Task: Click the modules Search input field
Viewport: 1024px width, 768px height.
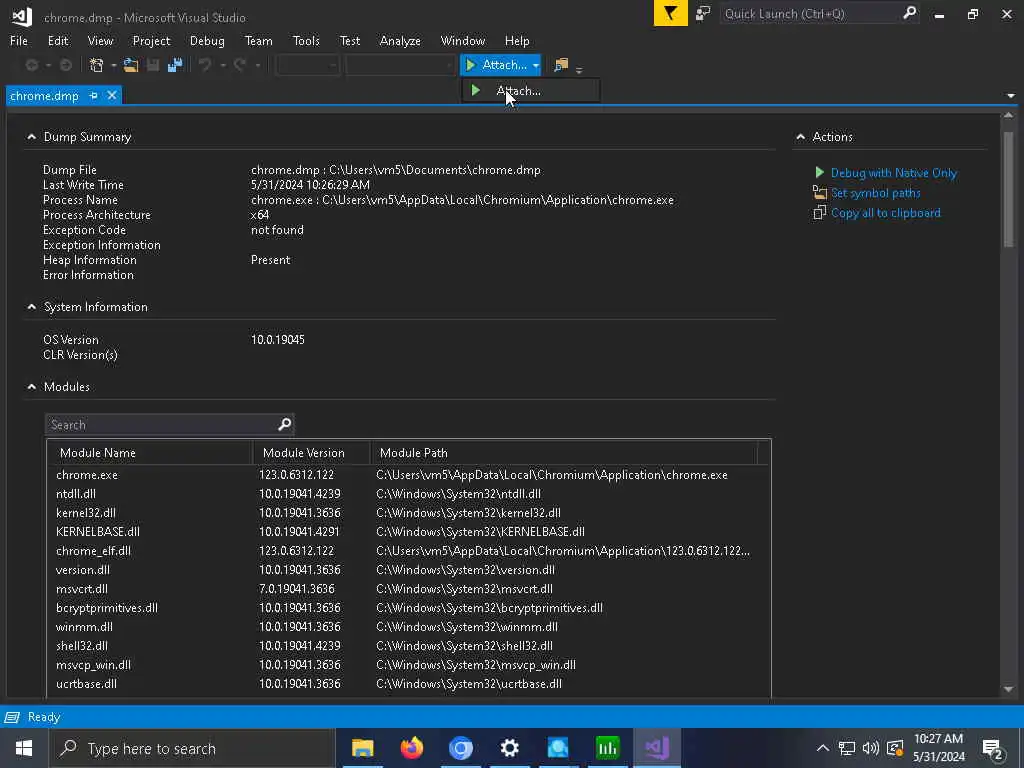Action: click(162, 424)
